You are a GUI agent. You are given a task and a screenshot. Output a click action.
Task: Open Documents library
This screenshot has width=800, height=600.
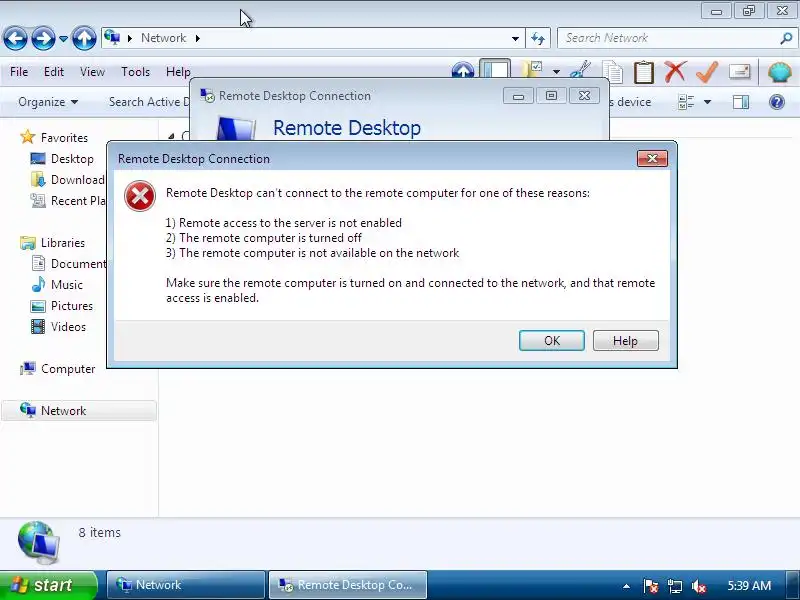68,264
